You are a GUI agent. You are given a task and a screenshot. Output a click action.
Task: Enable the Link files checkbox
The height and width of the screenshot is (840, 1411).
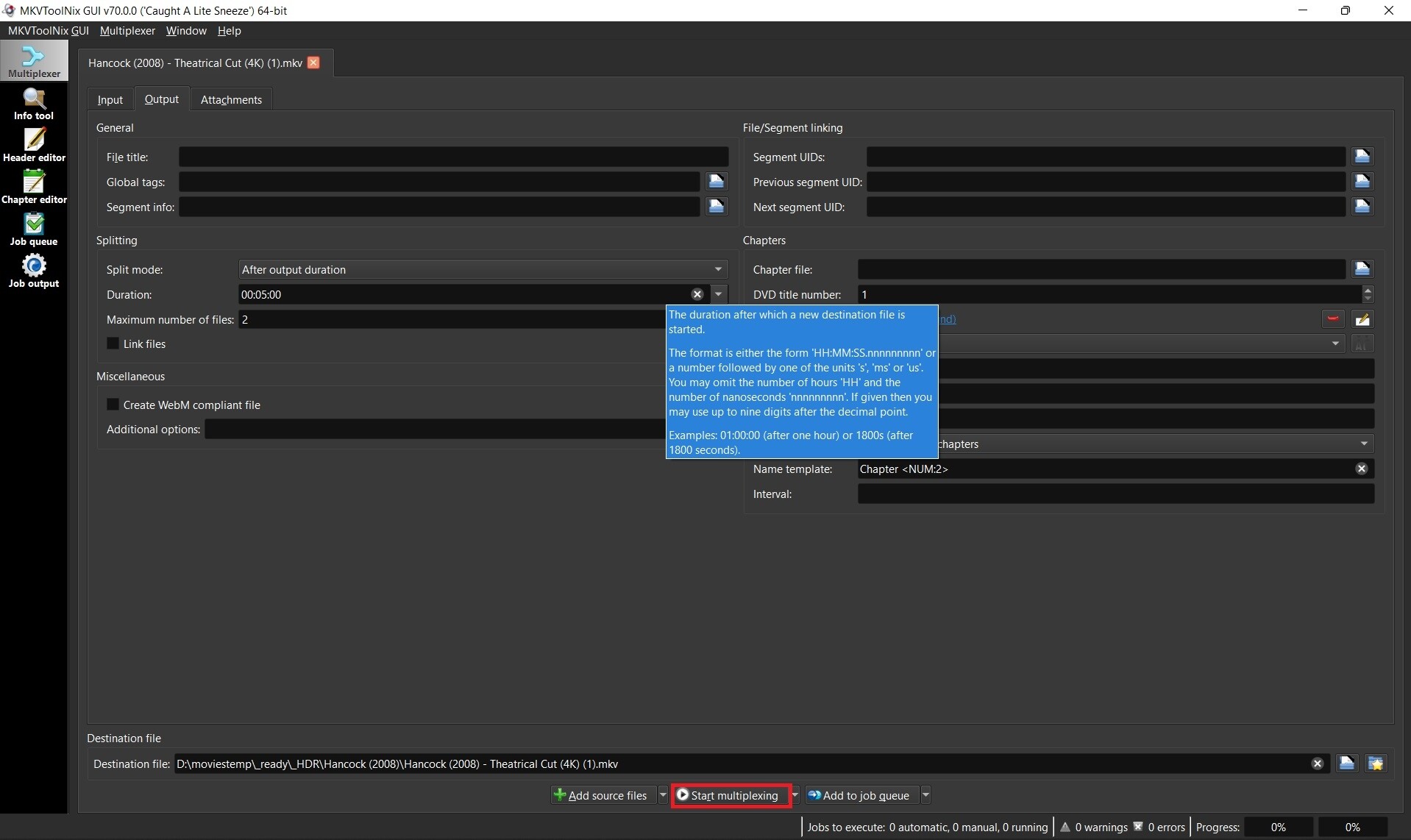pos(113,344)
